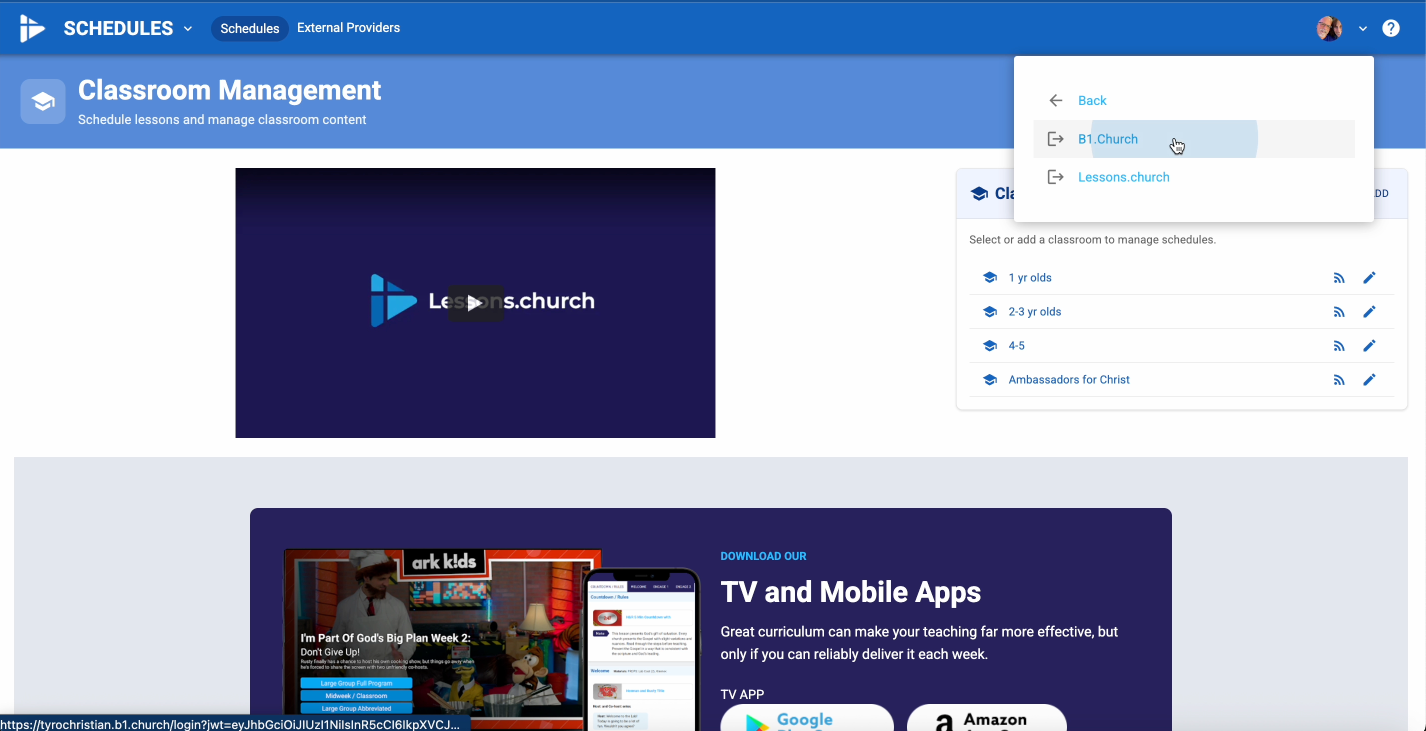This screenshot has width=1426, height=731.
Task: Edit the Ambassadors for Christ classroom
Action: pyautogui.click(x=1369, y=380)
